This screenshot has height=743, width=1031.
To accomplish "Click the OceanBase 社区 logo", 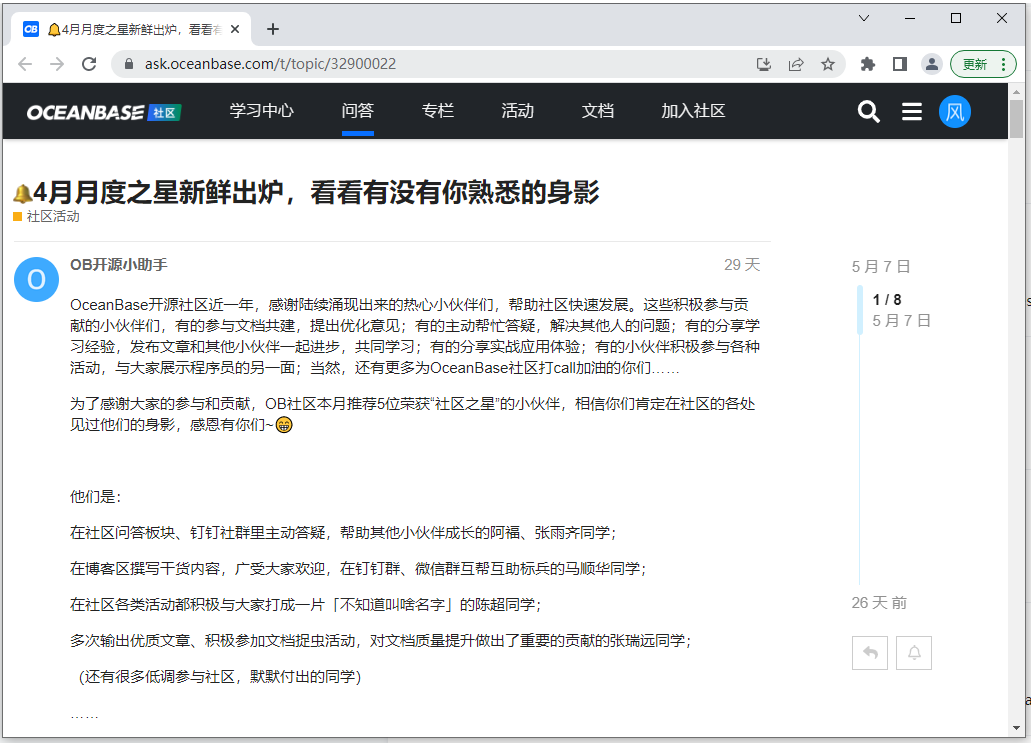I will [104, 112].
